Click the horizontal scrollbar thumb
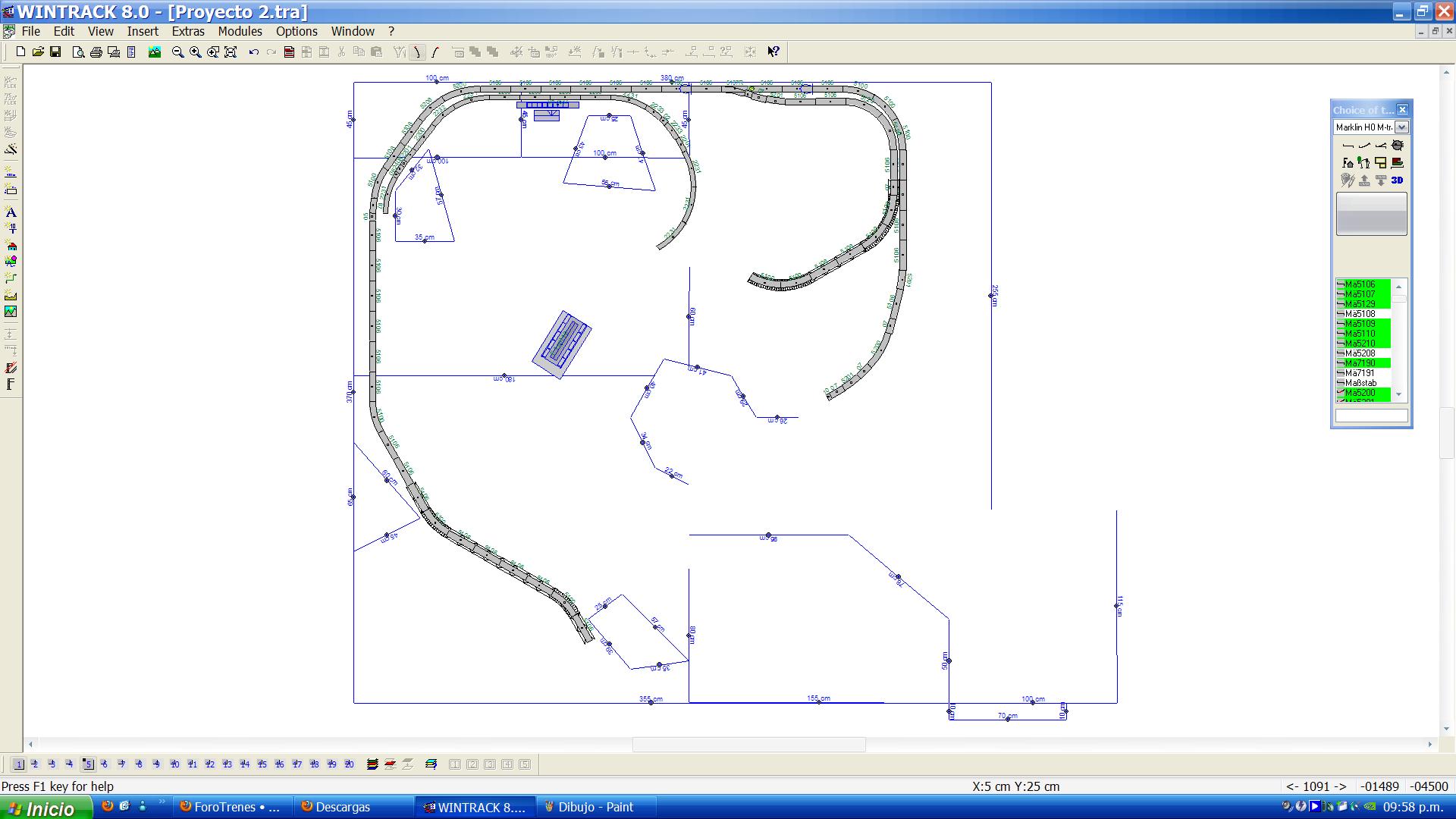This screenshot has width=1456, height=819. tap(749, 745)
